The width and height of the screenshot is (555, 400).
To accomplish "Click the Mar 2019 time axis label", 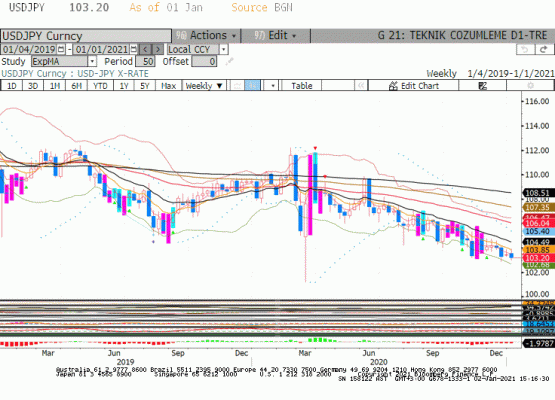I will [48, 353].
